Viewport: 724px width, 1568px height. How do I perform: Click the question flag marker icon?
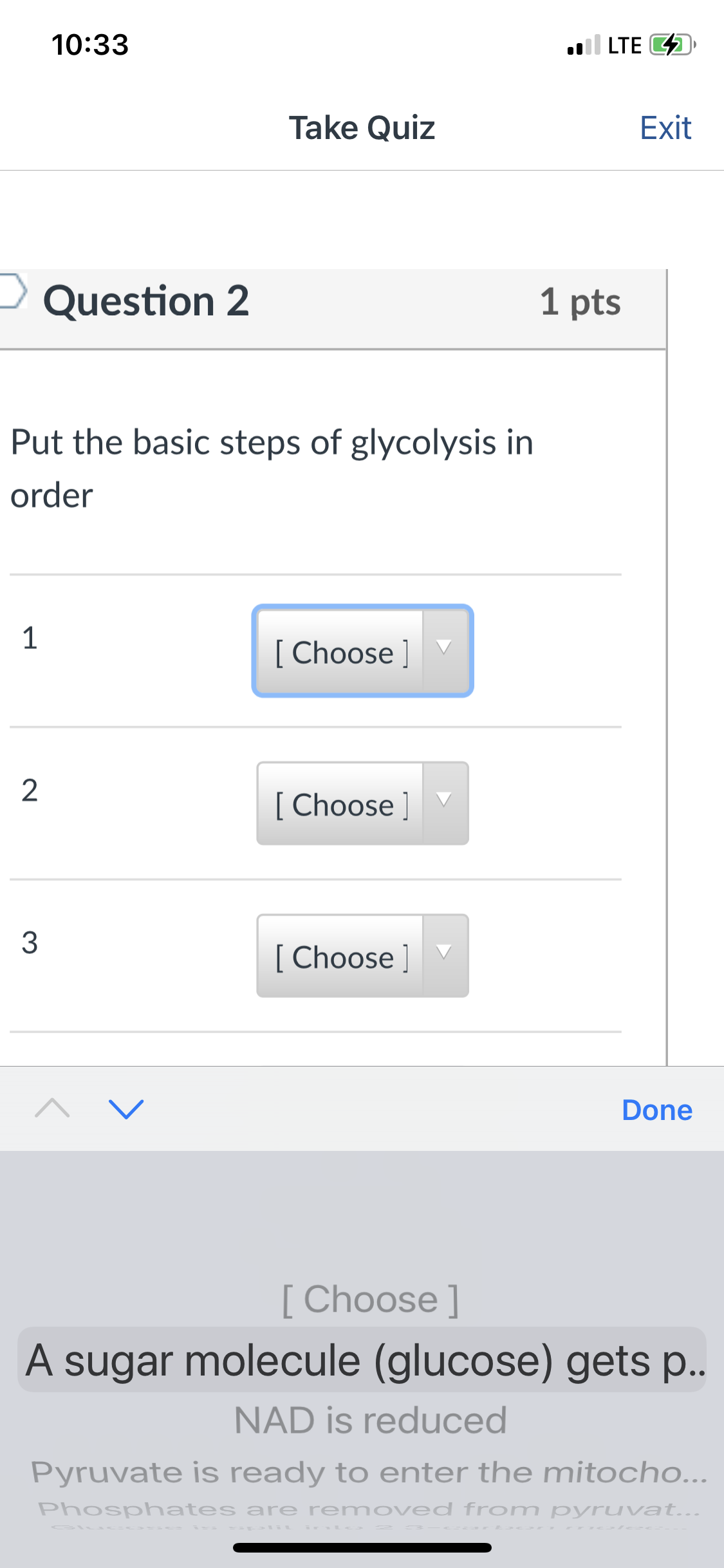(12, 291)
